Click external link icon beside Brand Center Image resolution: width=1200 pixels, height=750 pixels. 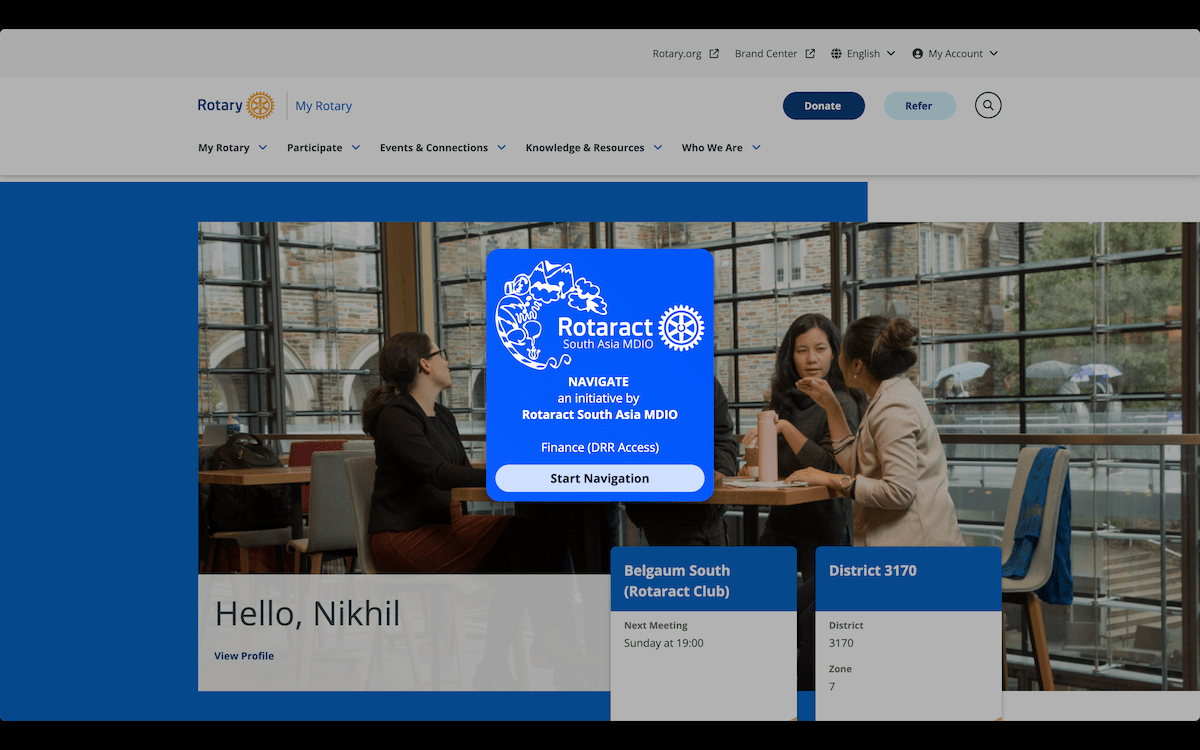coord(810,54)
